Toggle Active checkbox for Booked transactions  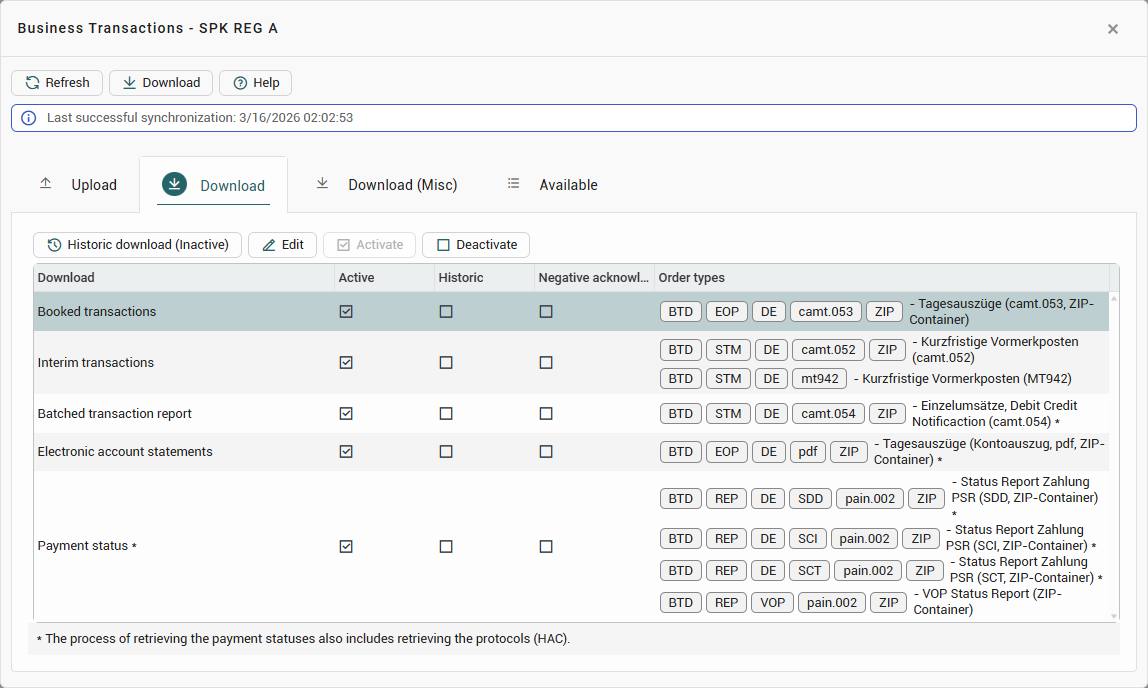point(346,312)
